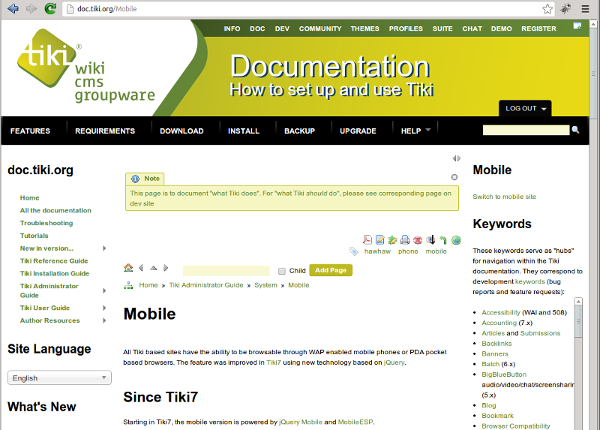
Task: Click the green backlinks arrow icon
Action: tap(443, 240)
